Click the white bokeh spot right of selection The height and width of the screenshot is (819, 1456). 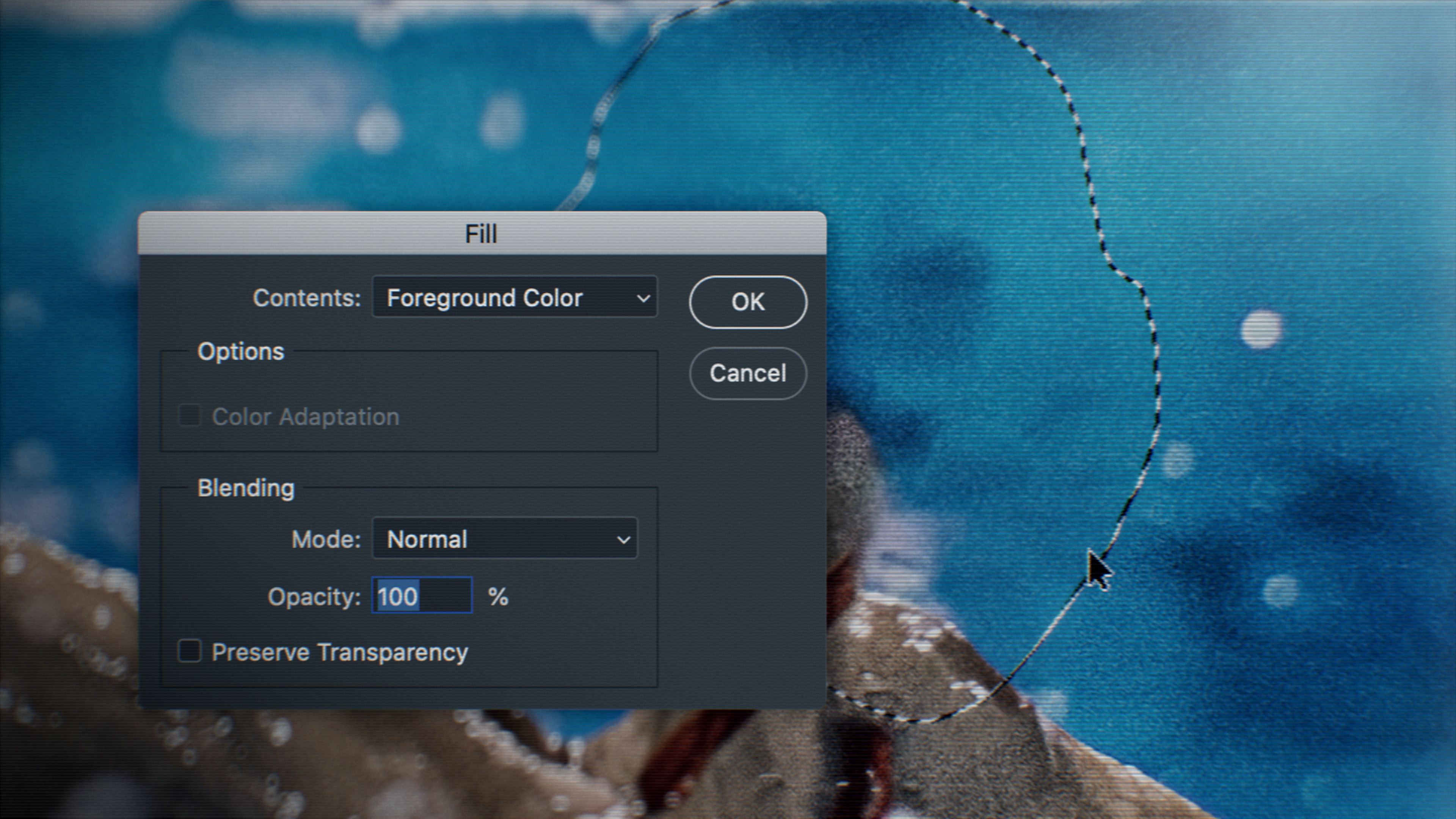pos(1261,329)
